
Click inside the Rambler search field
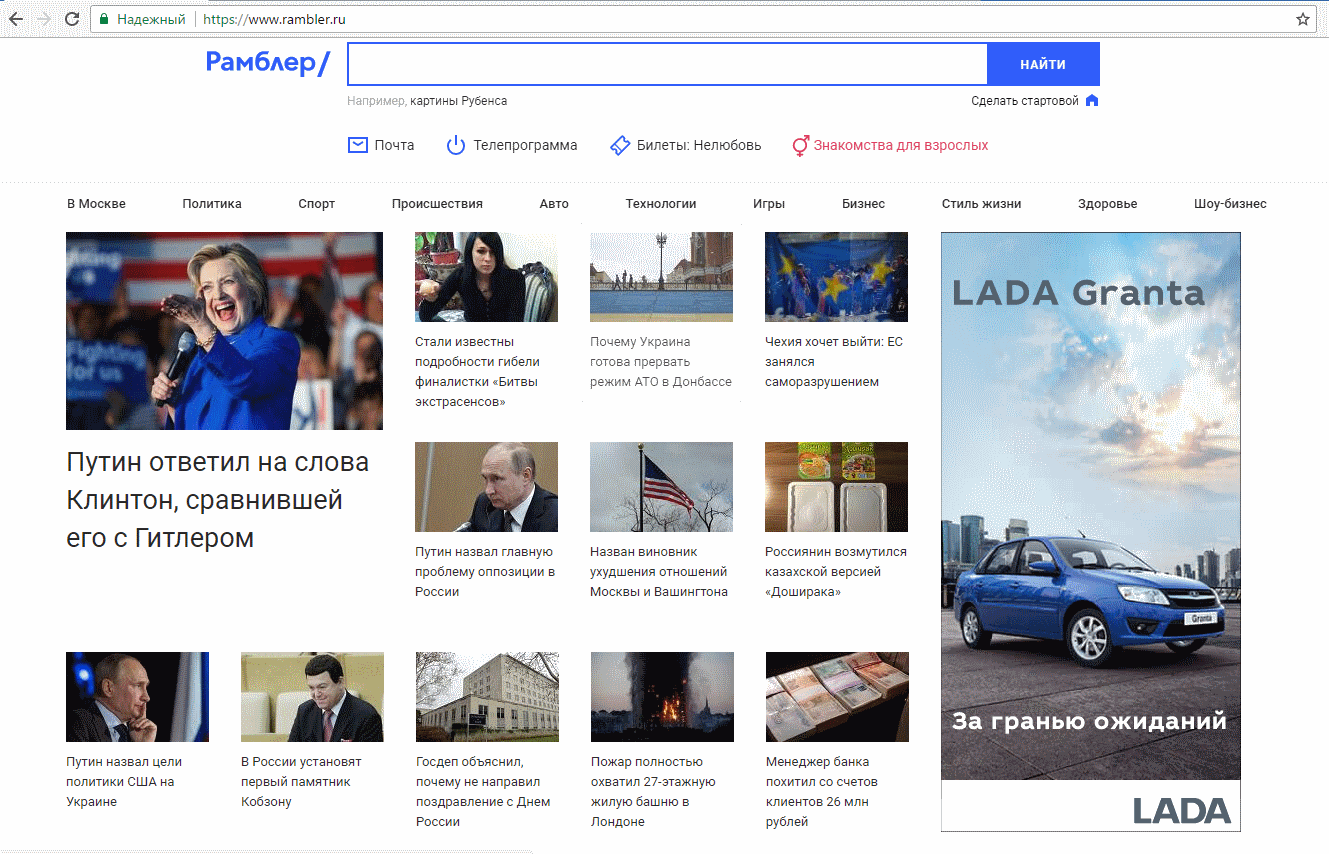[667, 64]
